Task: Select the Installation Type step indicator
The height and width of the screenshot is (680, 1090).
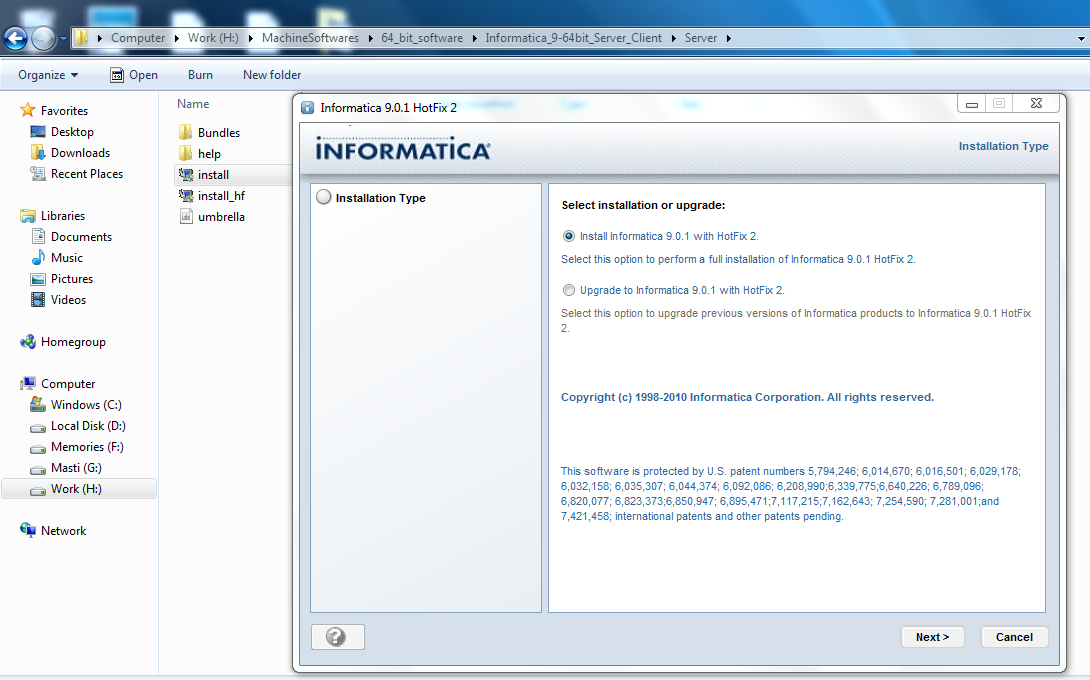Action: click(323, 197)
